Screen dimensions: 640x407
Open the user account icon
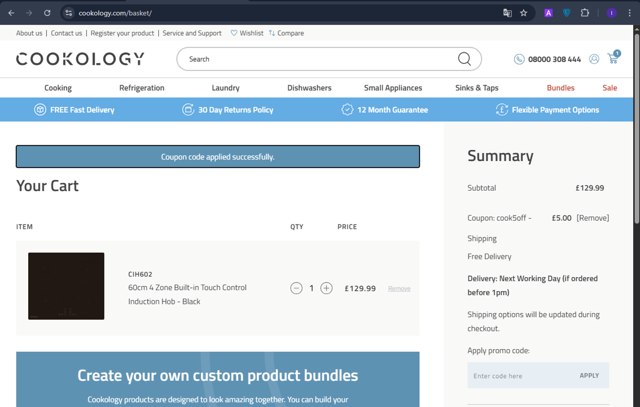pyautogui.click(x=594, y=59)
